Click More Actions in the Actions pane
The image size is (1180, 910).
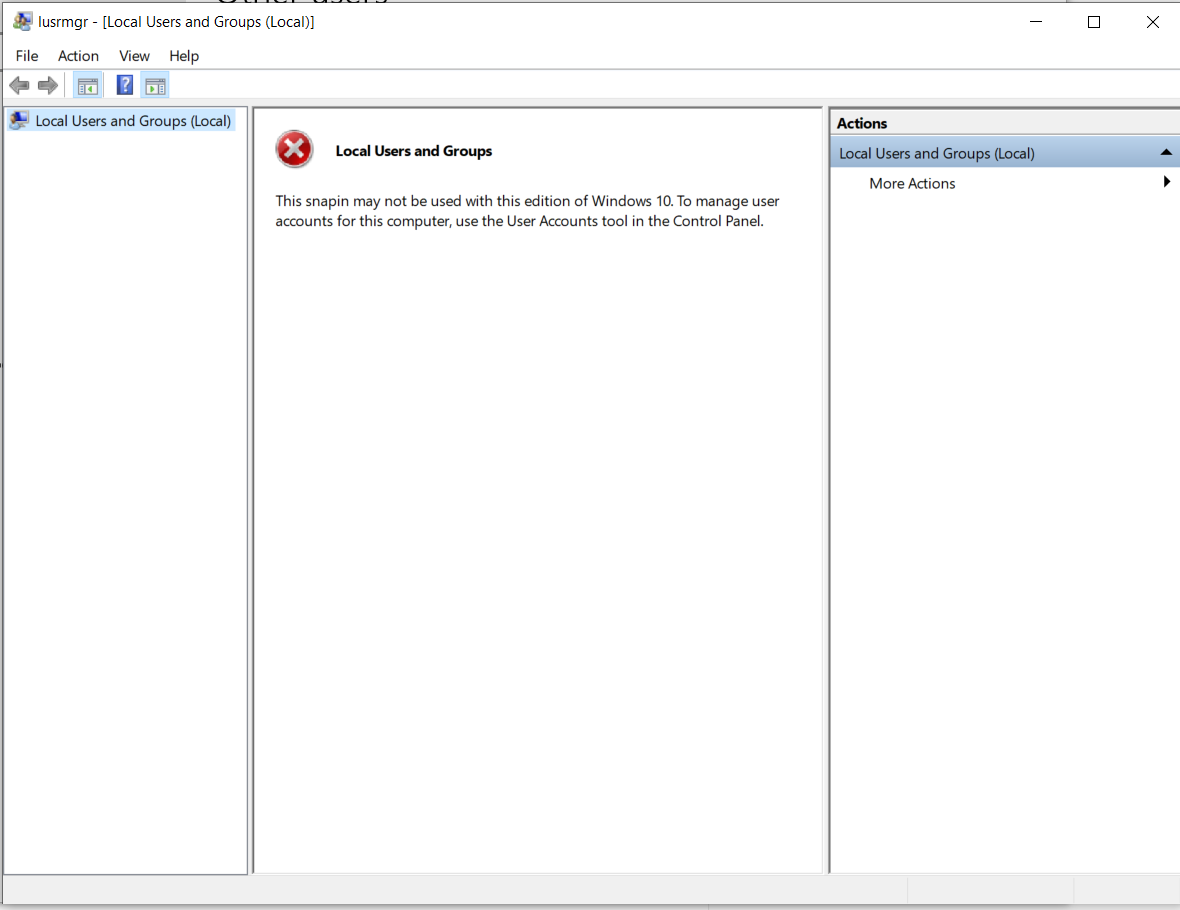click(912, 184)
